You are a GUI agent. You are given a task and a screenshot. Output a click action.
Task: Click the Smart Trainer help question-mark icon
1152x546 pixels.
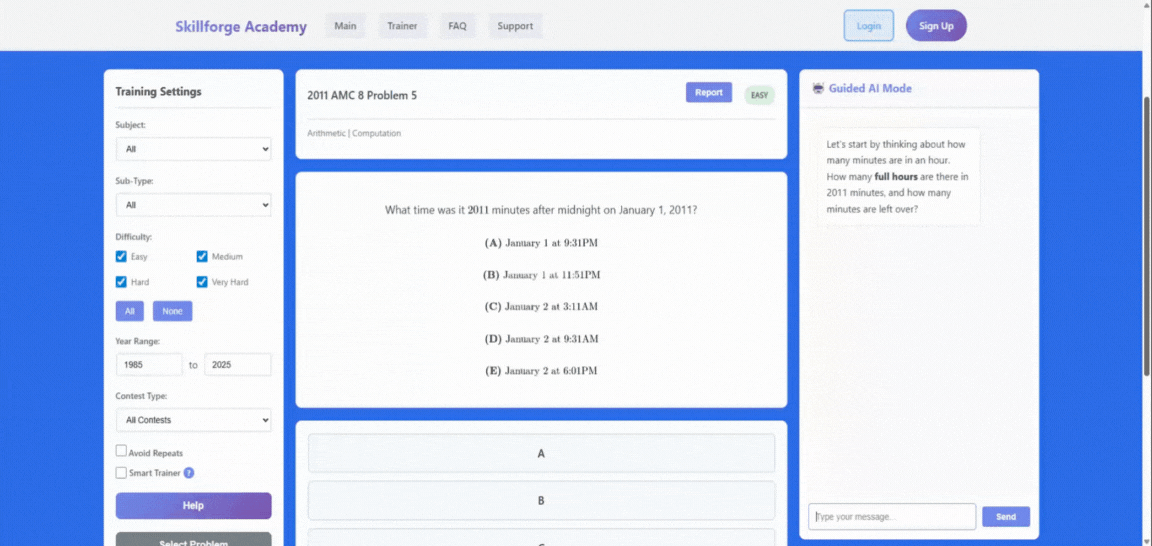click(189, 473)
